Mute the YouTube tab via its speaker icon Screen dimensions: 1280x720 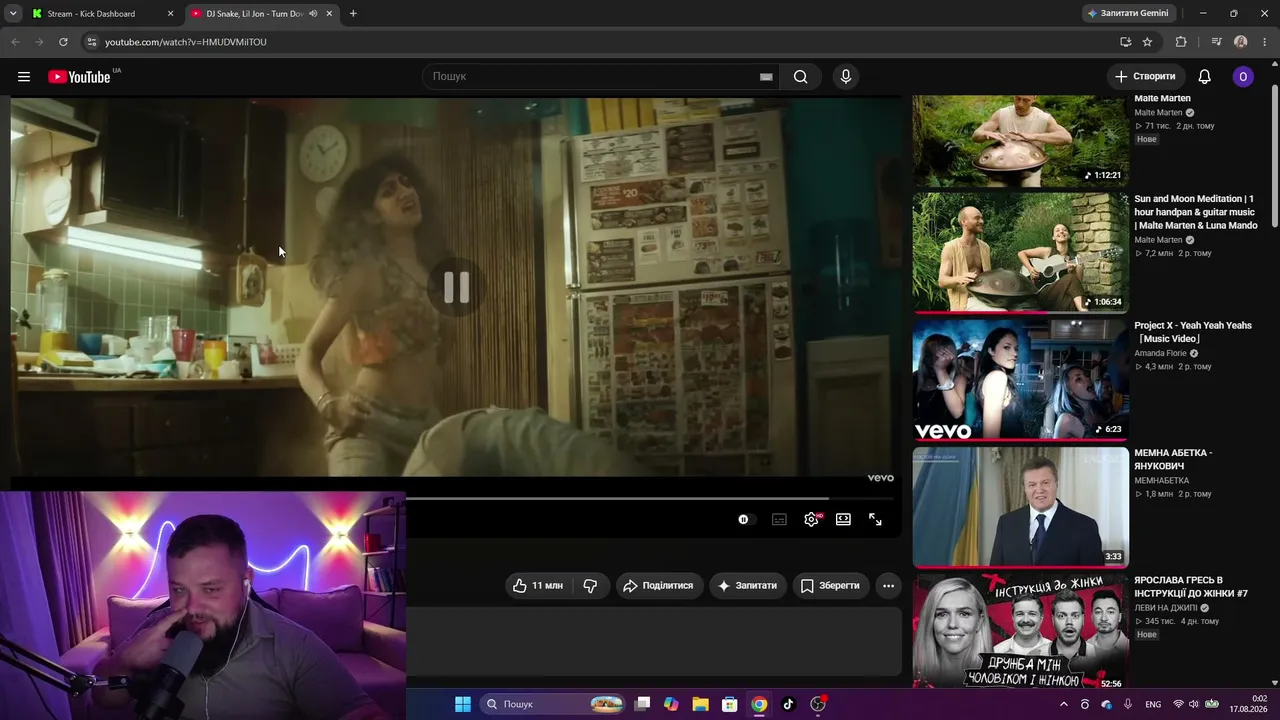tap(313, 14)
